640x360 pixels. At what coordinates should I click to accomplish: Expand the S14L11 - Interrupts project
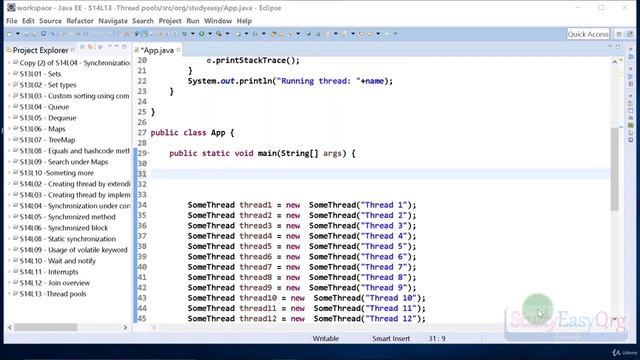pyautogui.click(x=9, y=272)
